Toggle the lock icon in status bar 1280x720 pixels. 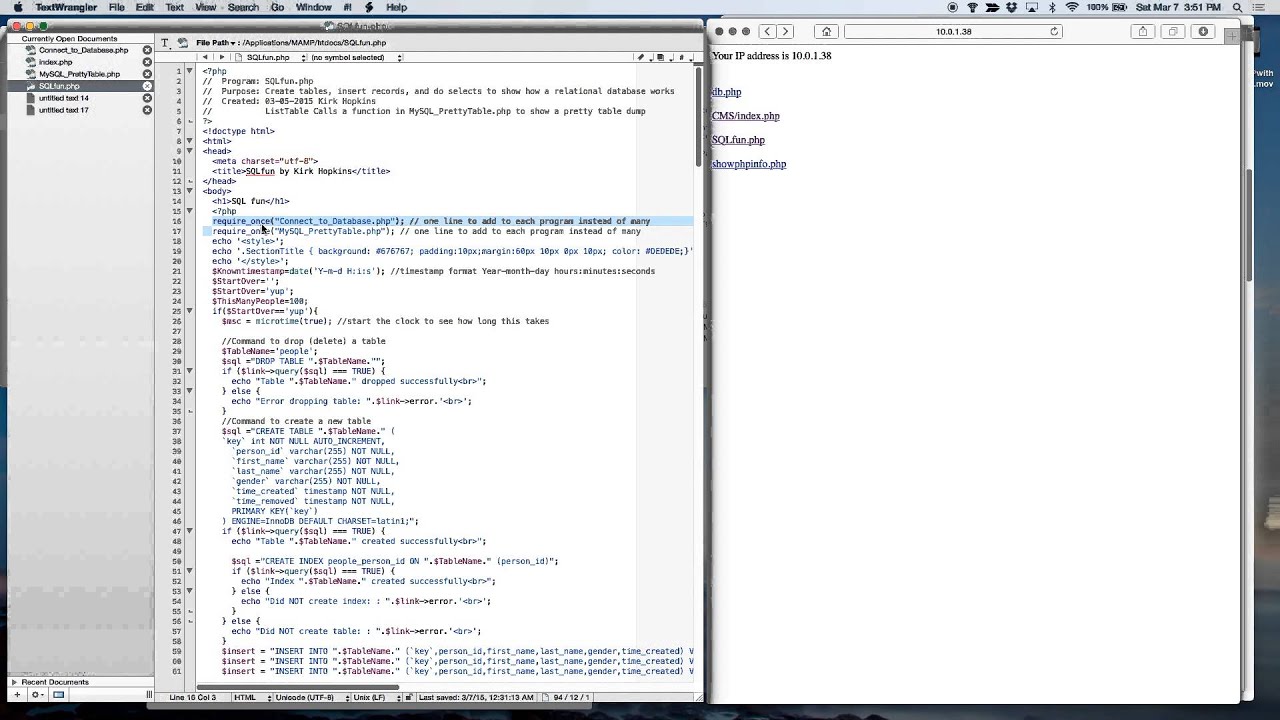tap(409, 697)
